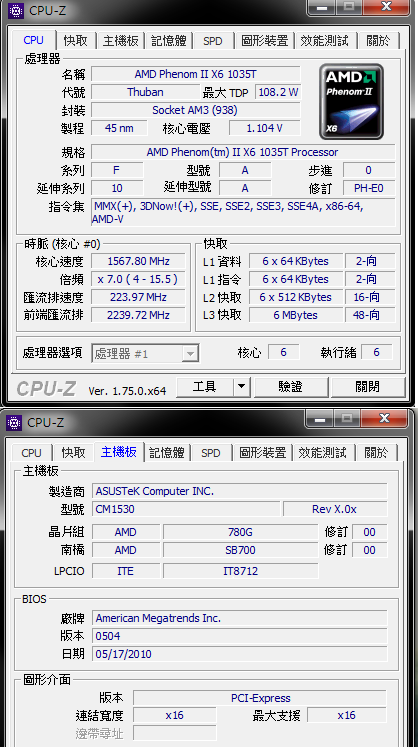Open the 記憶體 tab in the mainboard window
This screenshot has height=747, width=419.
click(167, 453)
